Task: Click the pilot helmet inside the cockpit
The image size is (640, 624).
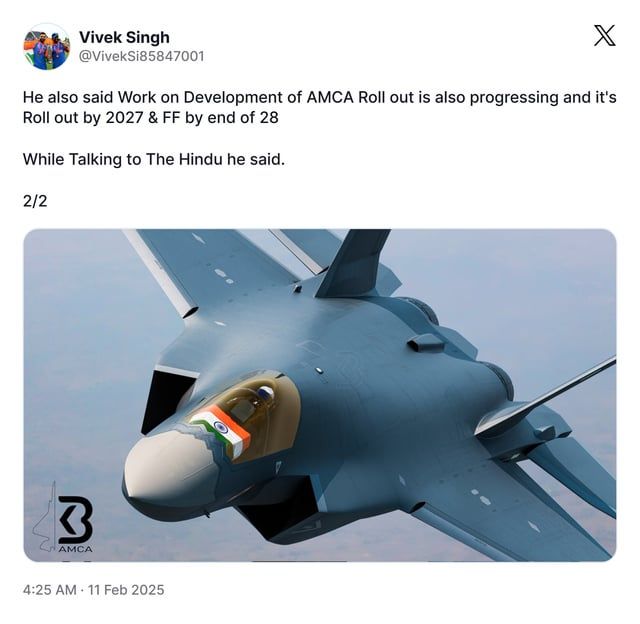Action: point(266,392)
